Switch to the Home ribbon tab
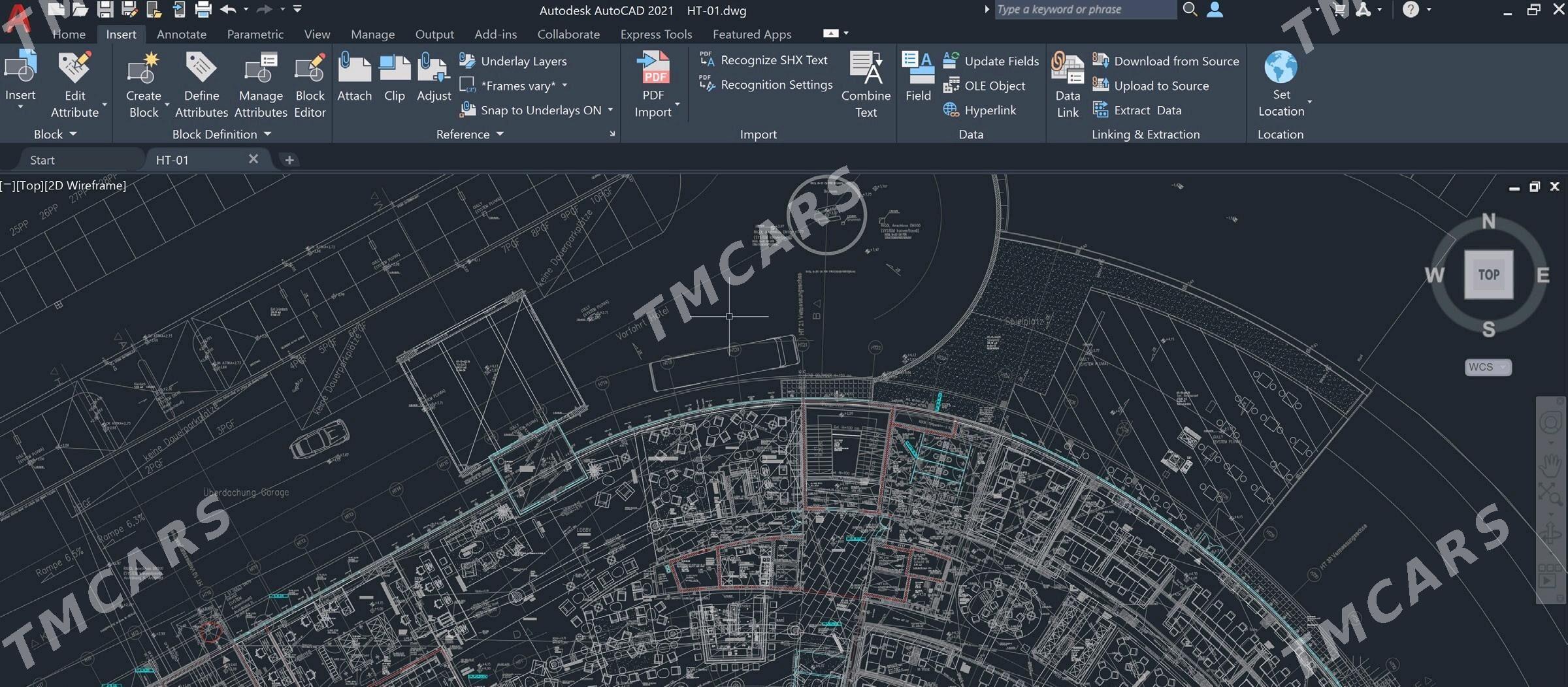This screenshot has height=687, width=1568. tap(69, 34)
